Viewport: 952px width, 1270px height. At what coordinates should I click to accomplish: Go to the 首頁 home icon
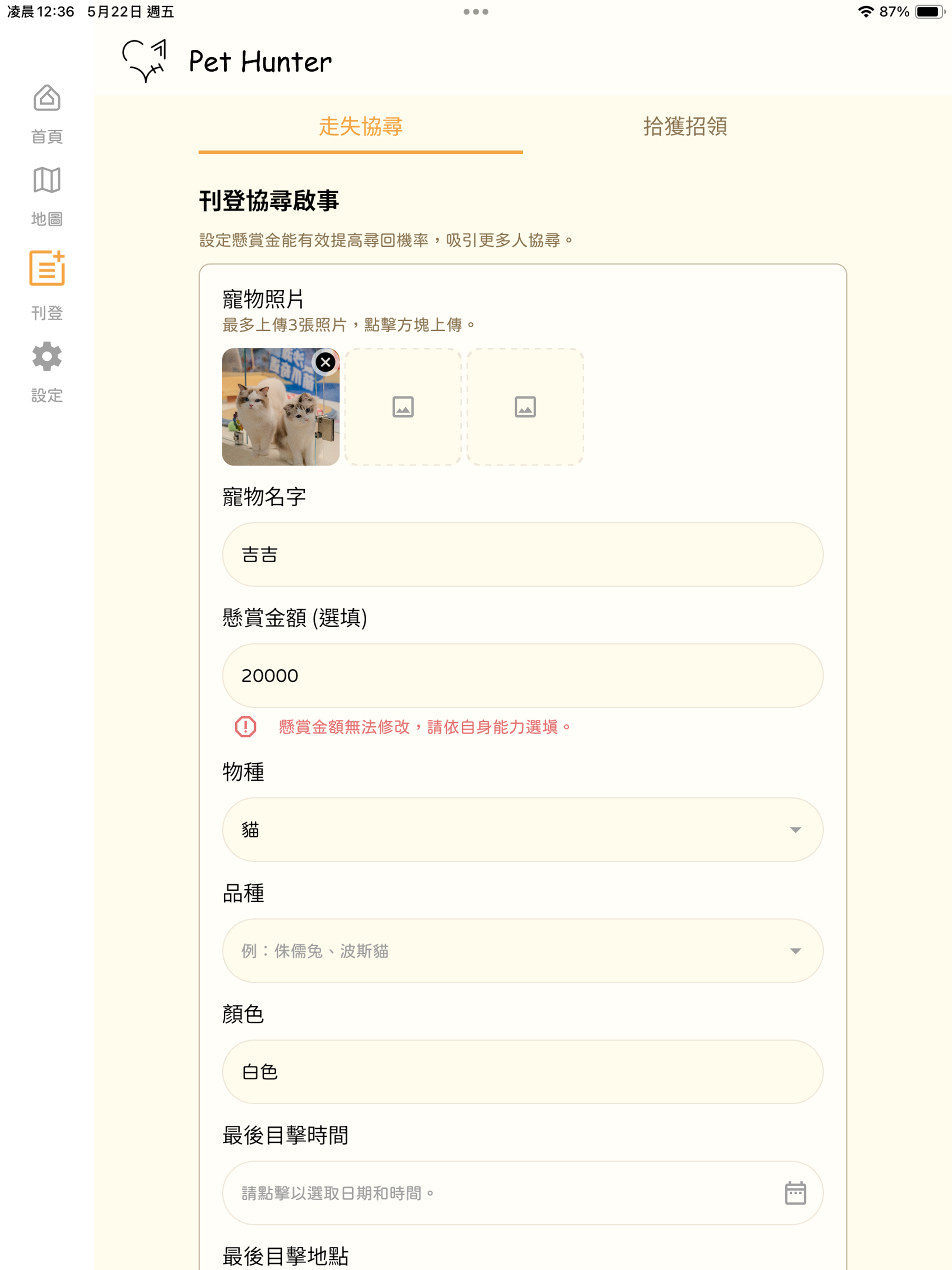tap(47, 98)
